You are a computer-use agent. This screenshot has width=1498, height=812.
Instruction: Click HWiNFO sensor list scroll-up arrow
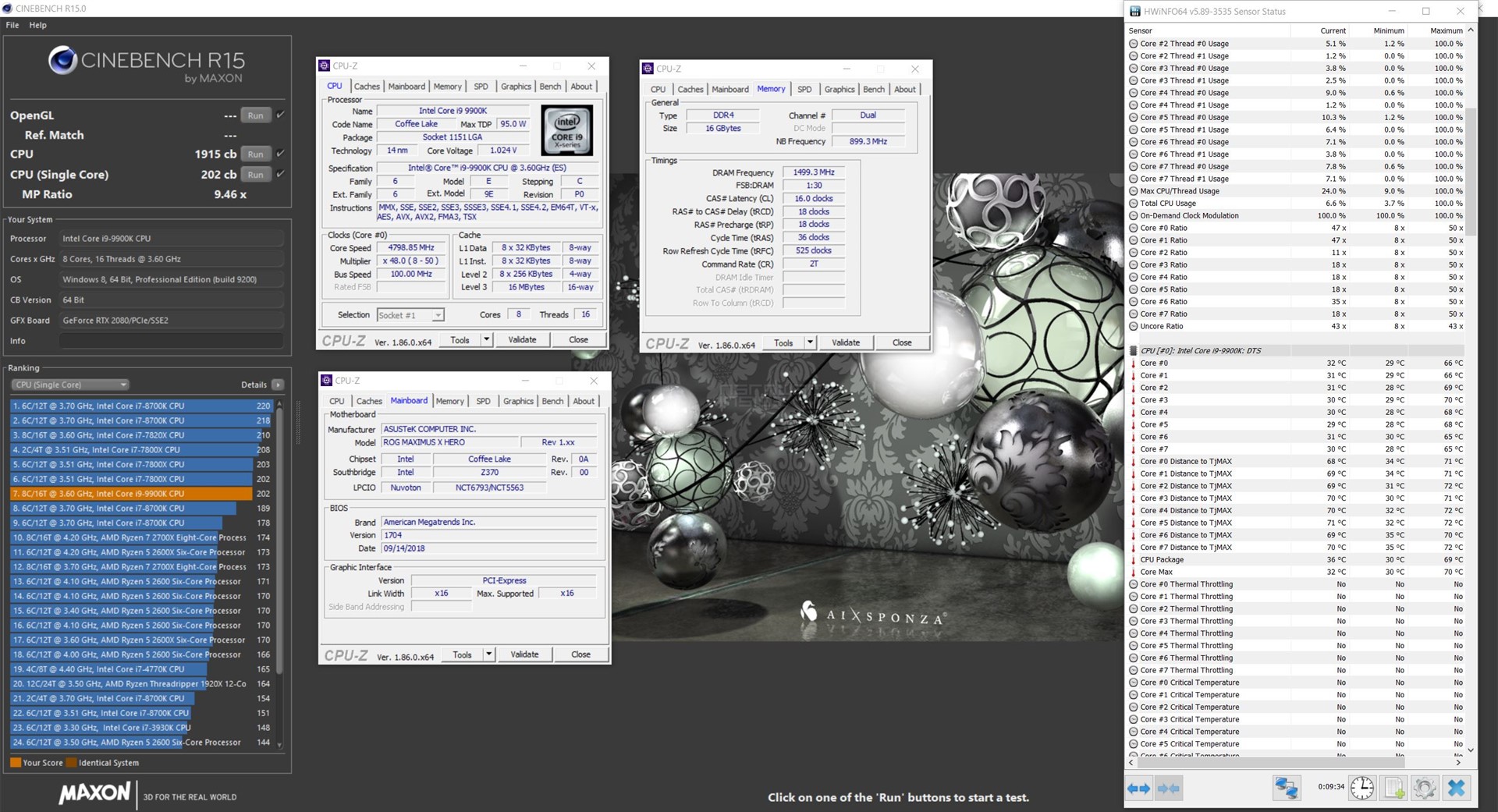click(1471, 30)
